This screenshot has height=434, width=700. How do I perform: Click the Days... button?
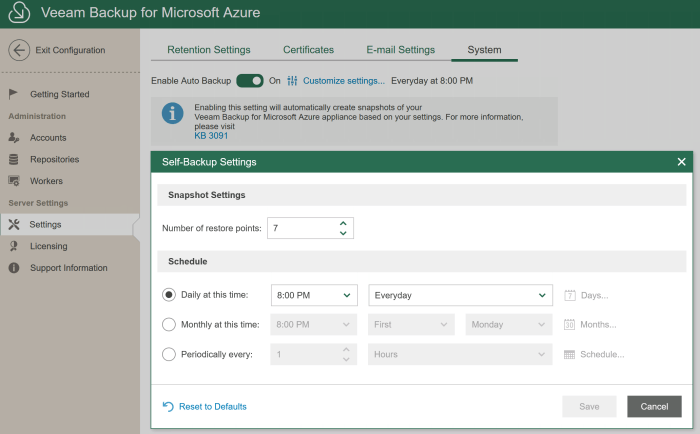[586, 295]
